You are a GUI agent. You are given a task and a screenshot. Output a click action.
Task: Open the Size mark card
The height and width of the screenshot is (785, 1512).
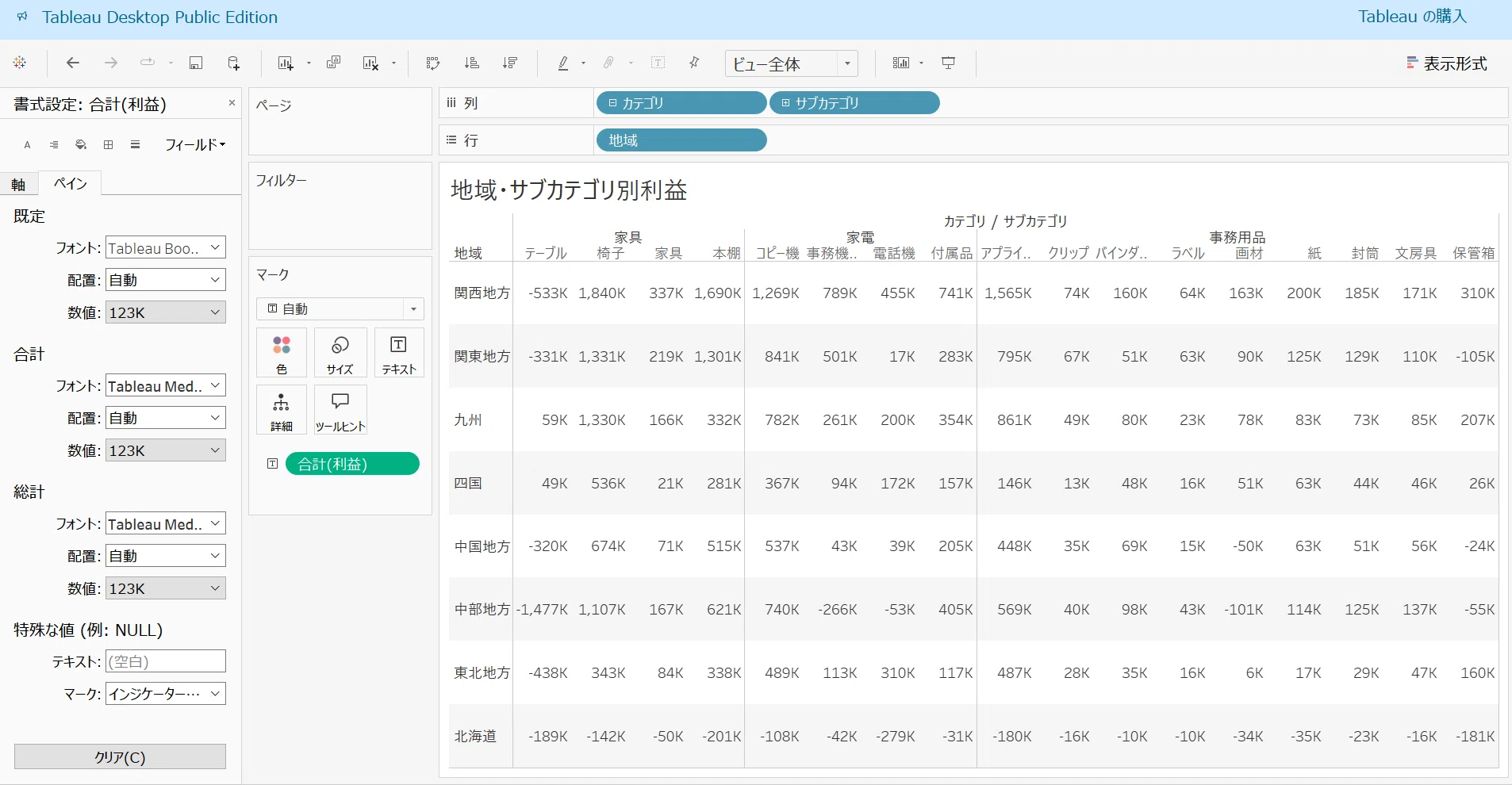tap(340, 353)
